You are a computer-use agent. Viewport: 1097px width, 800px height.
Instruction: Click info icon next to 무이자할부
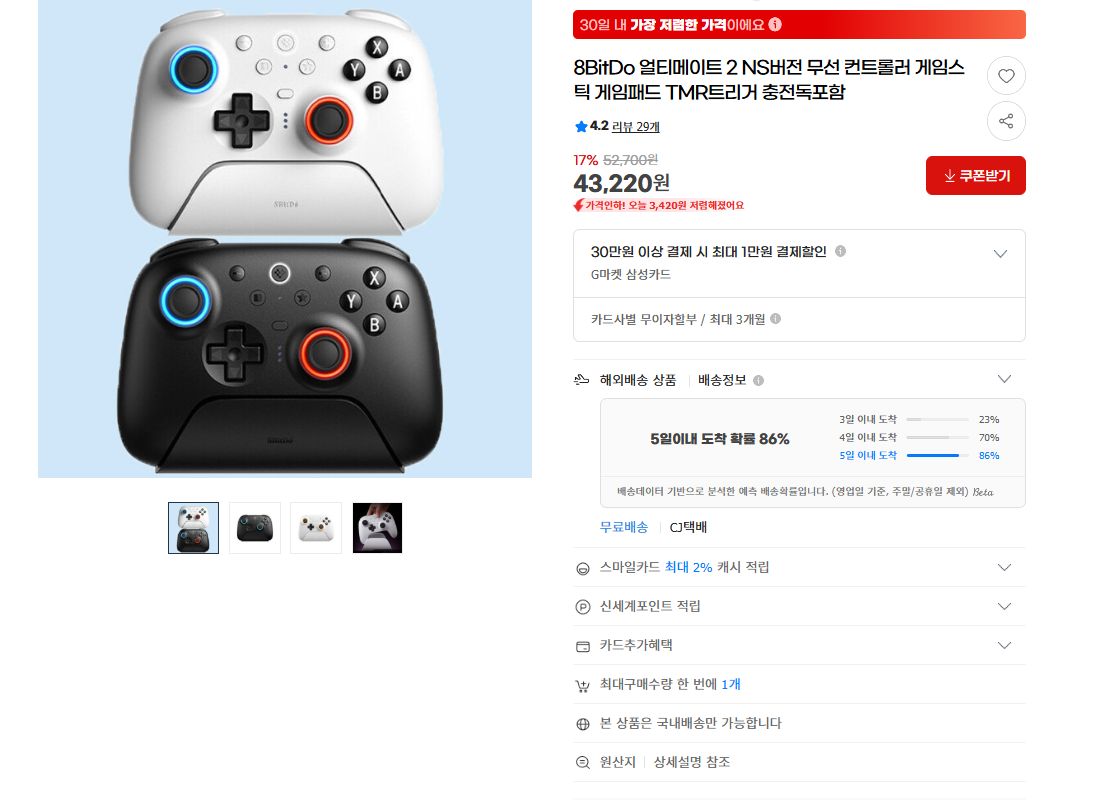click(x=775, y=318)
